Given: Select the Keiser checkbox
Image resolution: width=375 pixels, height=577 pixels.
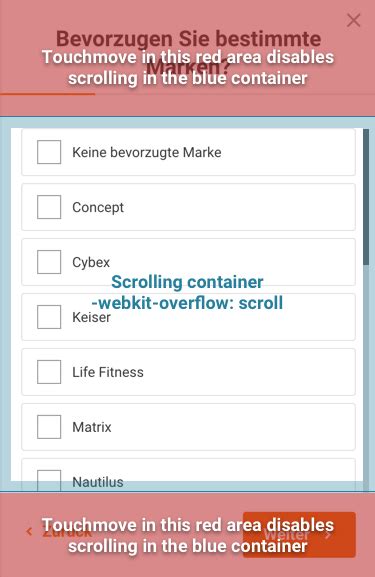Looking at the screenshot, I should click(49, 316).
